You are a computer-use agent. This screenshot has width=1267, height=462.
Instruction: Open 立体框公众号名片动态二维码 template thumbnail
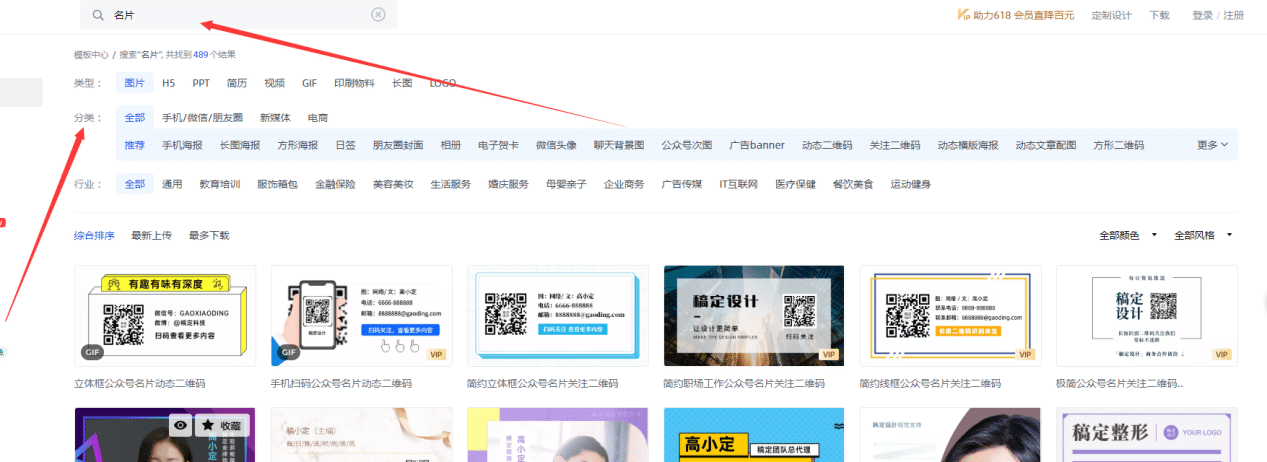point(165,314)
